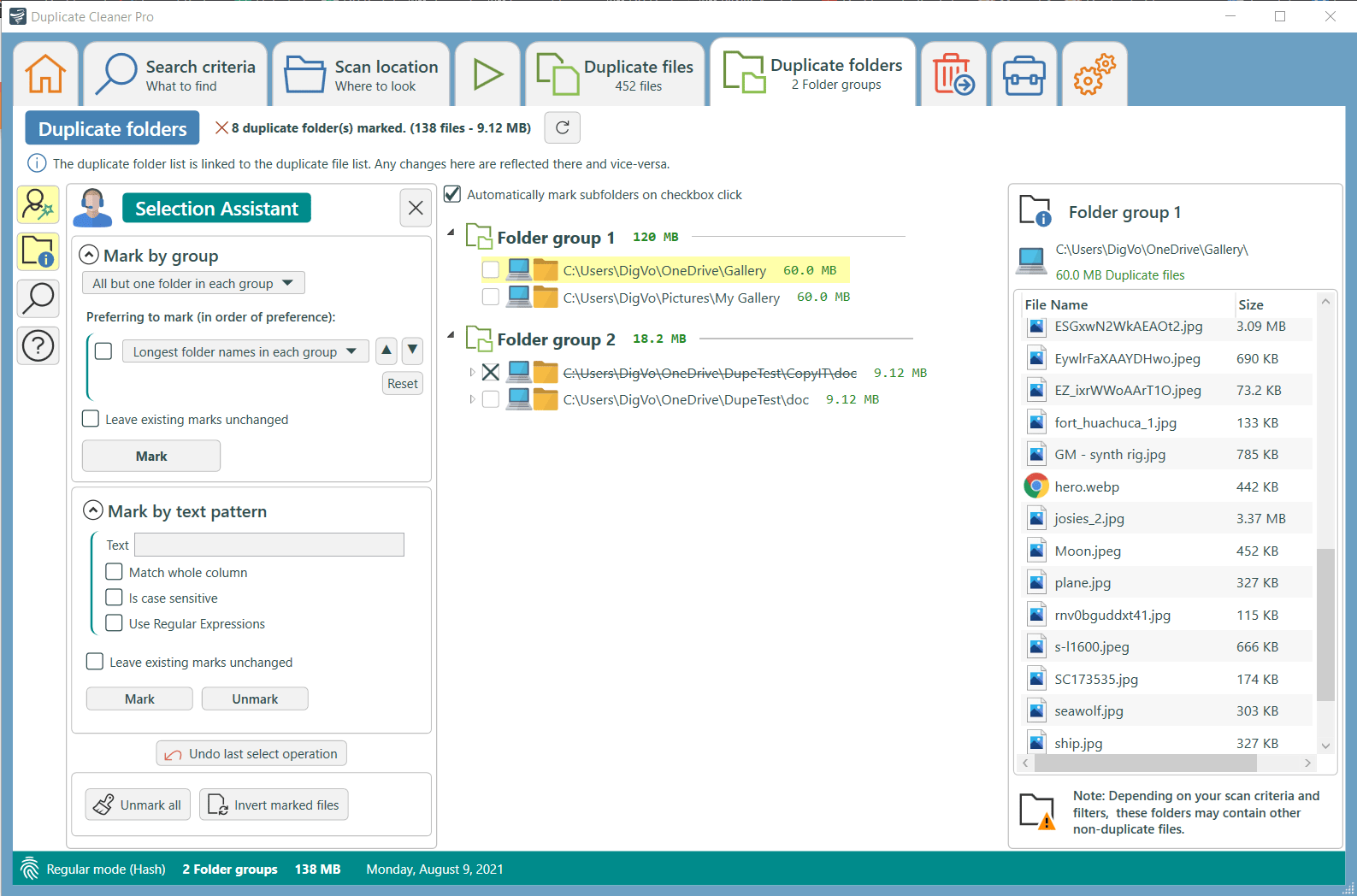
Task: Click Invert marked files button
Action: pyautogui.click(x=274, y=805)
